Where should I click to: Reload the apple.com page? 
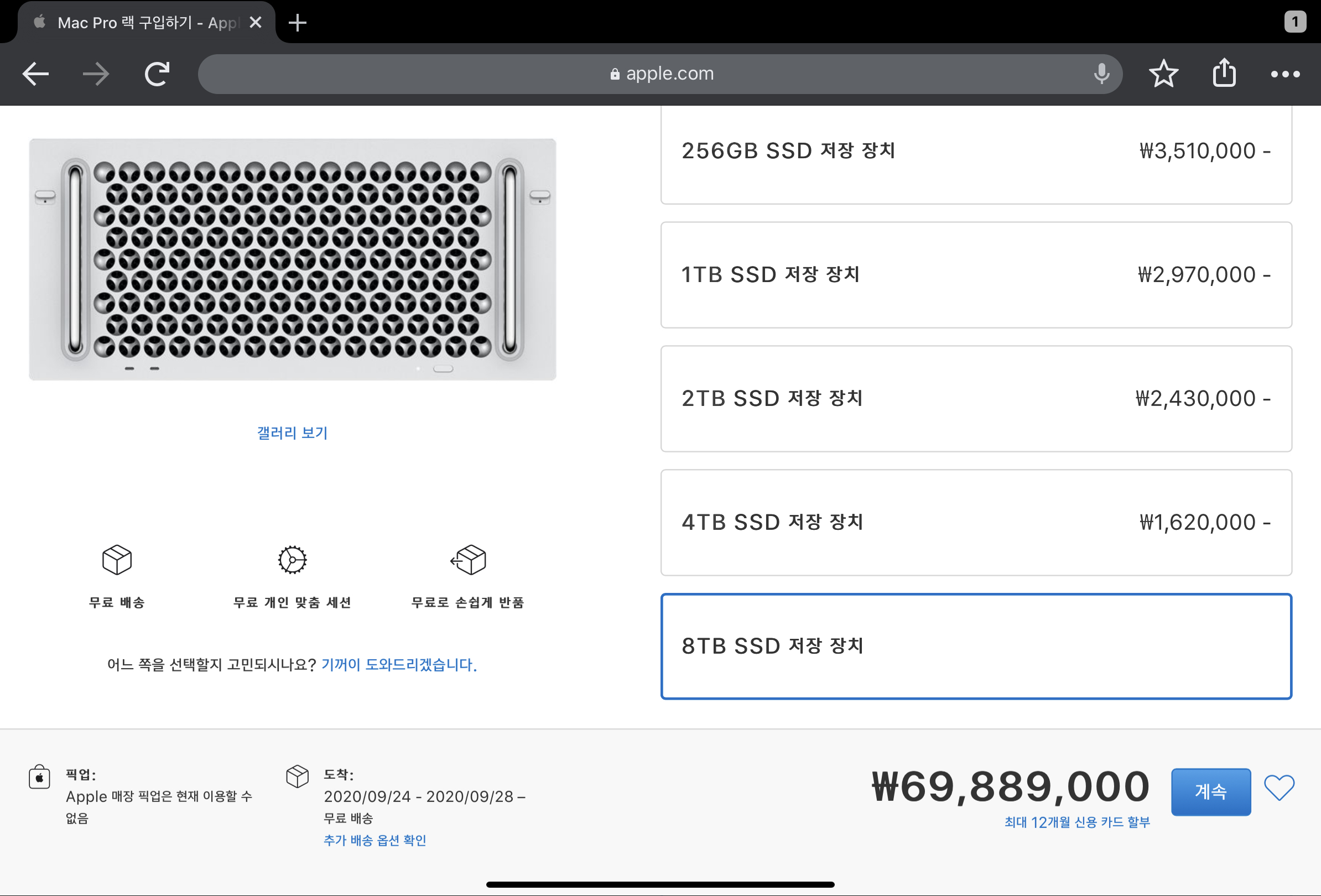coord(157,74)
